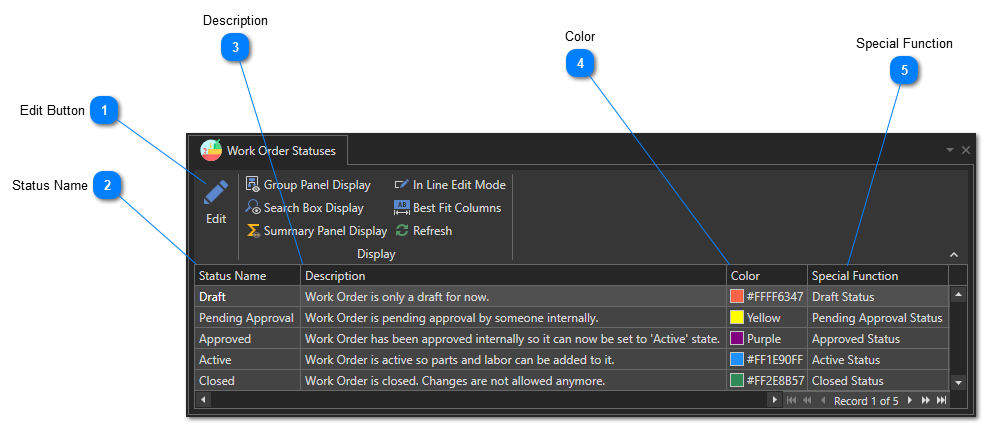Go to the first record in navigator
This screenshot has width=985, height=426.
[791, 401]
